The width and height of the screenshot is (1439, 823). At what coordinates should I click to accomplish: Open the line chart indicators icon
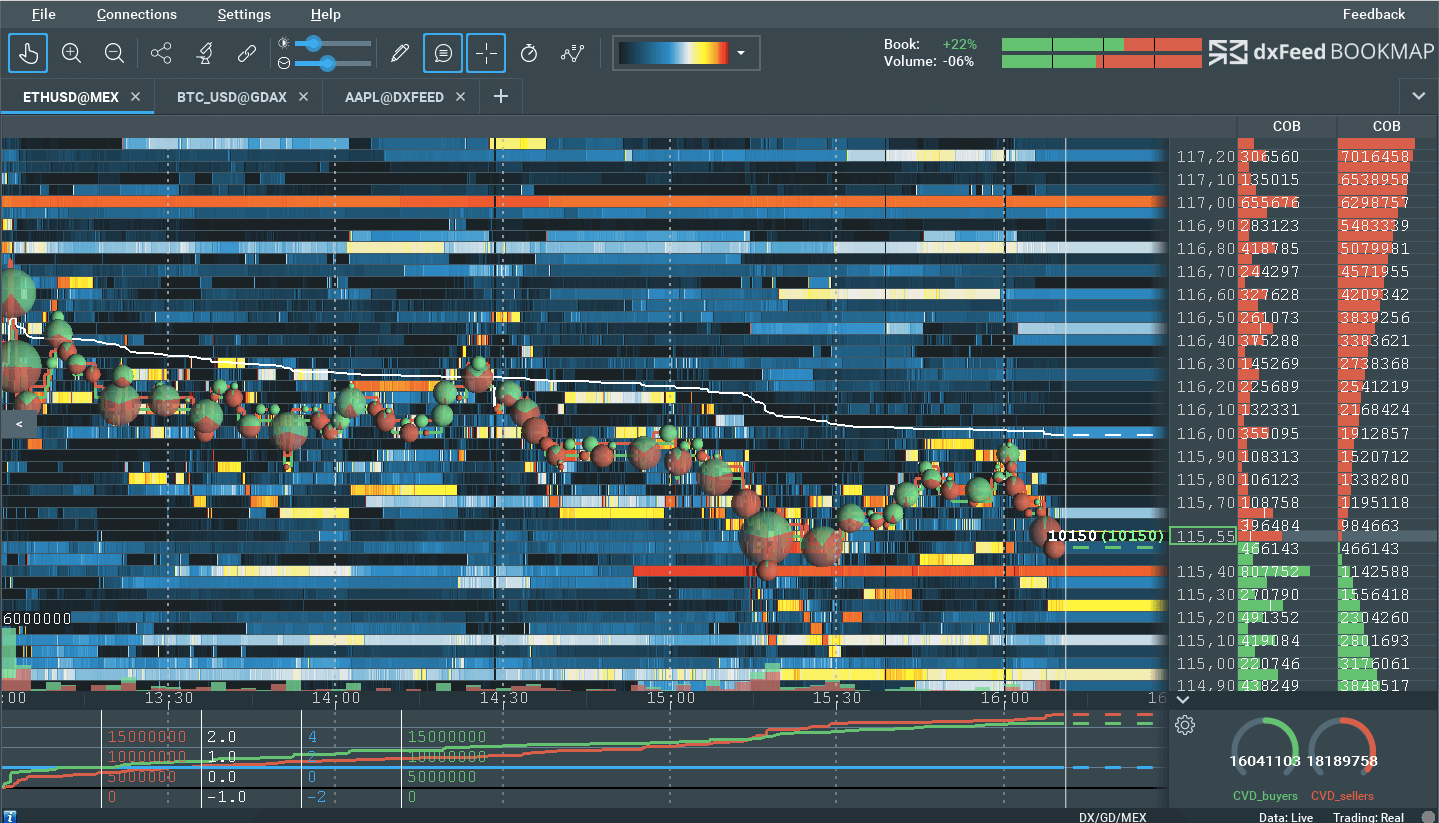pos(572,53)
